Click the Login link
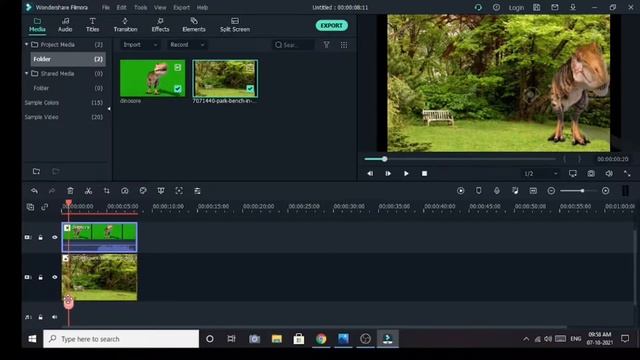Image resolution: width=640 pixels, height=360 pixels. [x=516, y=8]
